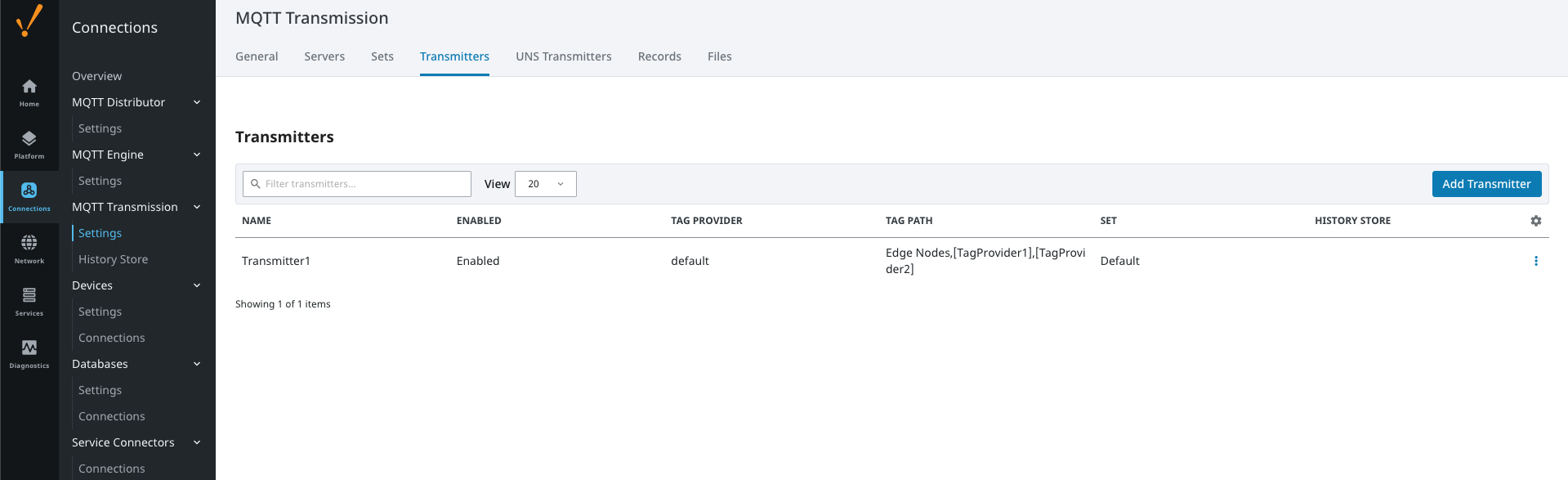Switch to the UNS Transmitters tab
1568x480 pixels.
point(563,56)
